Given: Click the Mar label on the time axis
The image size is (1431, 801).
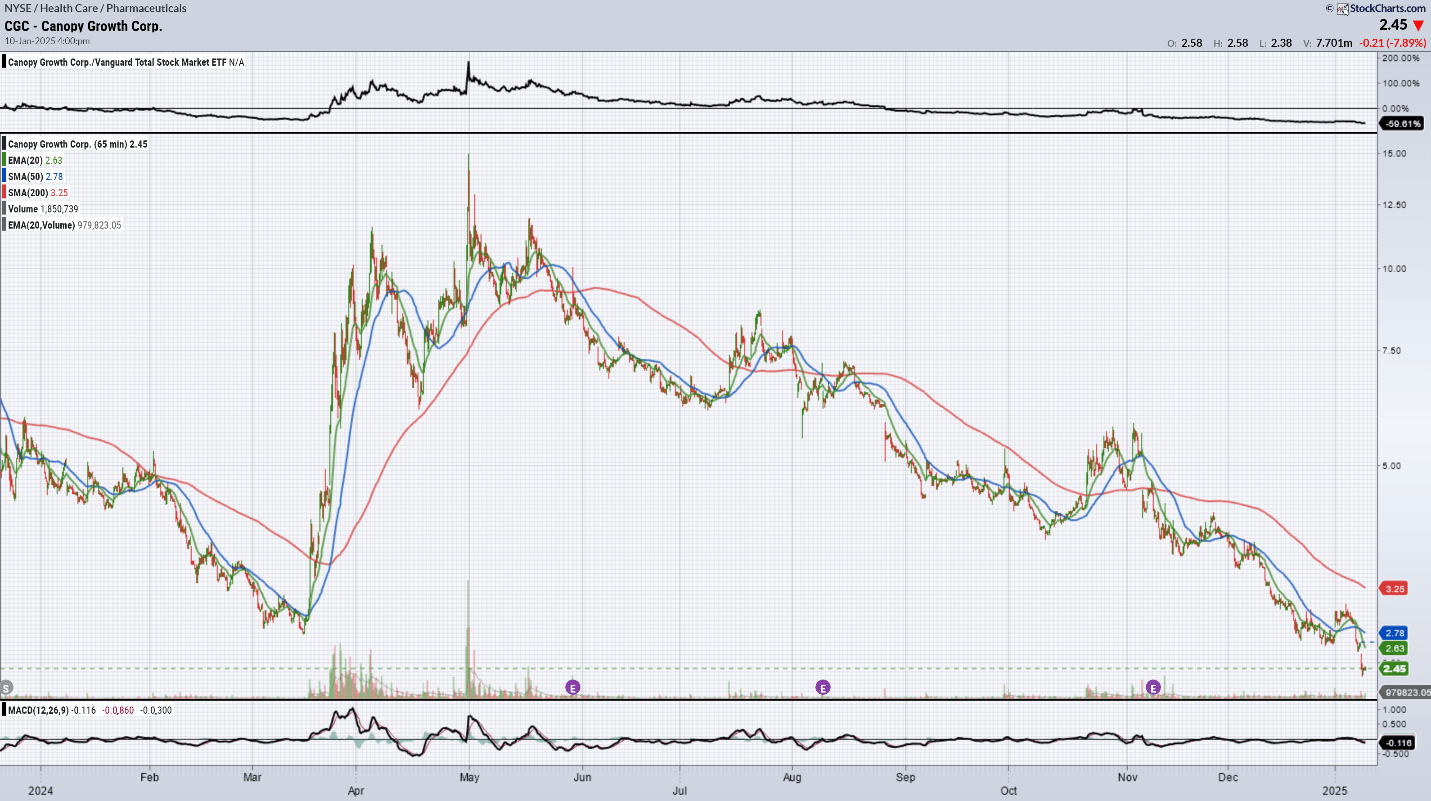Looking at the screenshot, I should pyautogui.click(x=253, y=775).
